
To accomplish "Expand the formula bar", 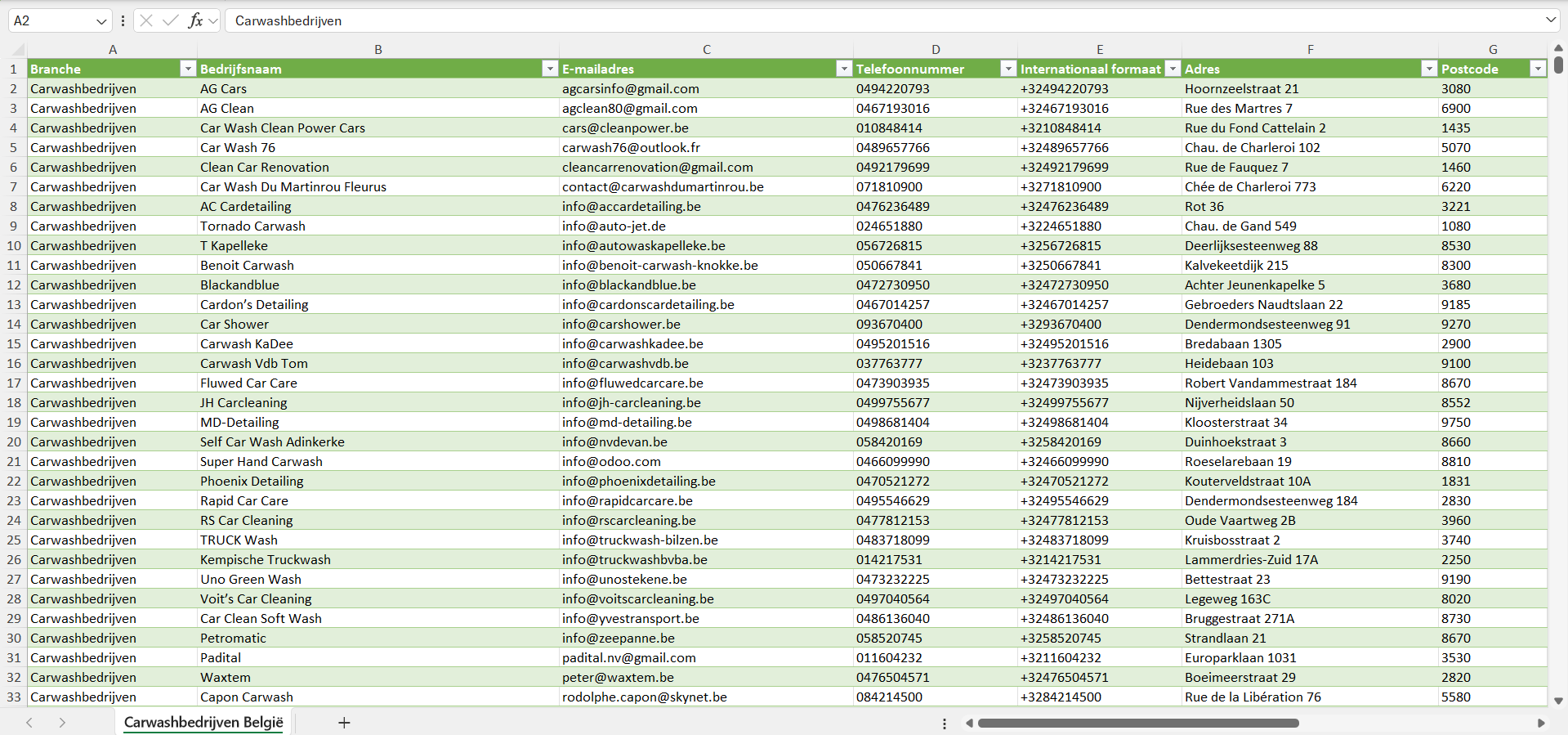I will click(1550, 20).
